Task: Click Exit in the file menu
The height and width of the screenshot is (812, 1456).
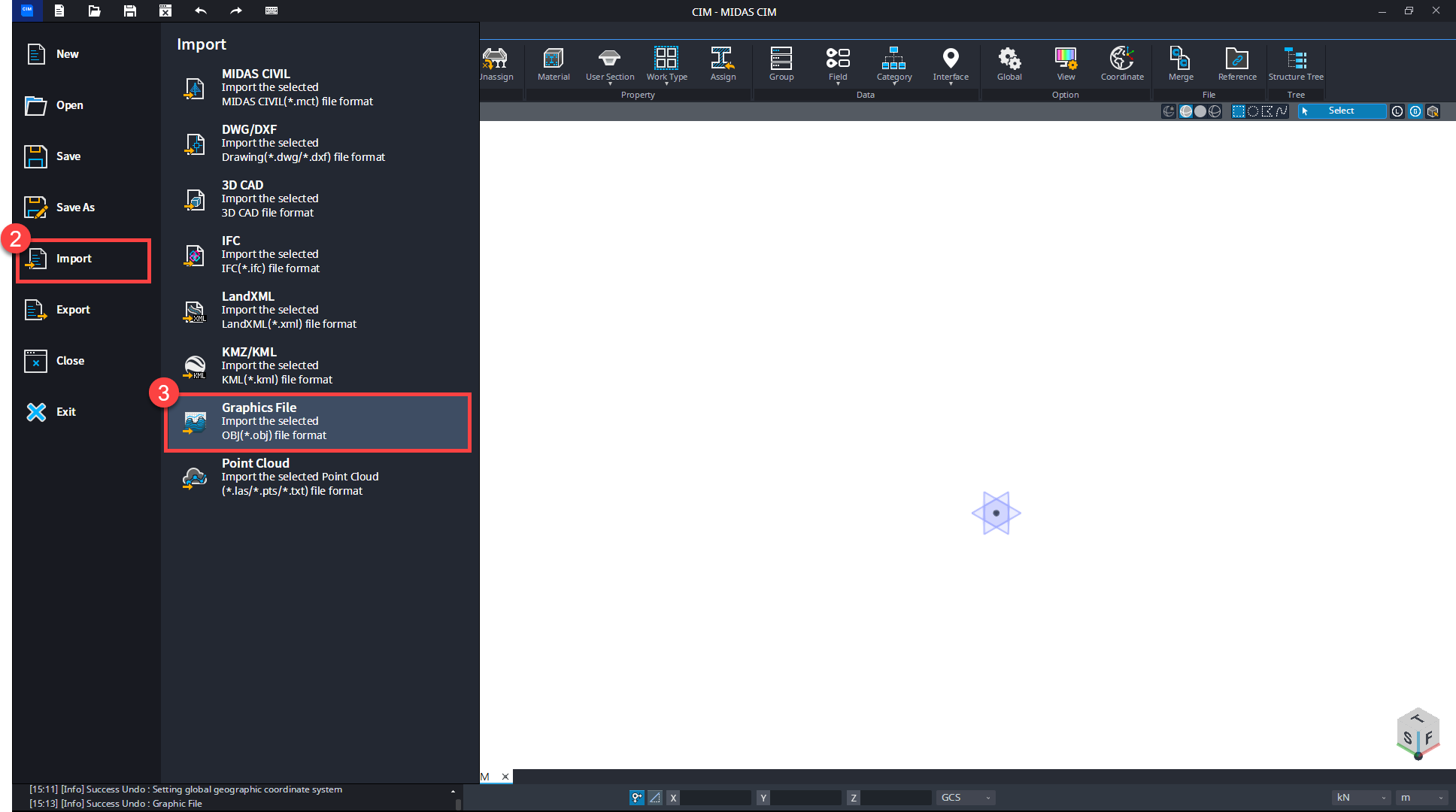Action: click(86, 412)
